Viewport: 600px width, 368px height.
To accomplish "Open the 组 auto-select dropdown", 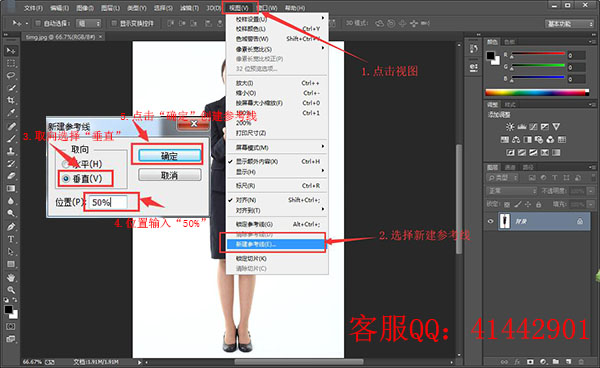I will pyautogui.click(x=88, y=23).
